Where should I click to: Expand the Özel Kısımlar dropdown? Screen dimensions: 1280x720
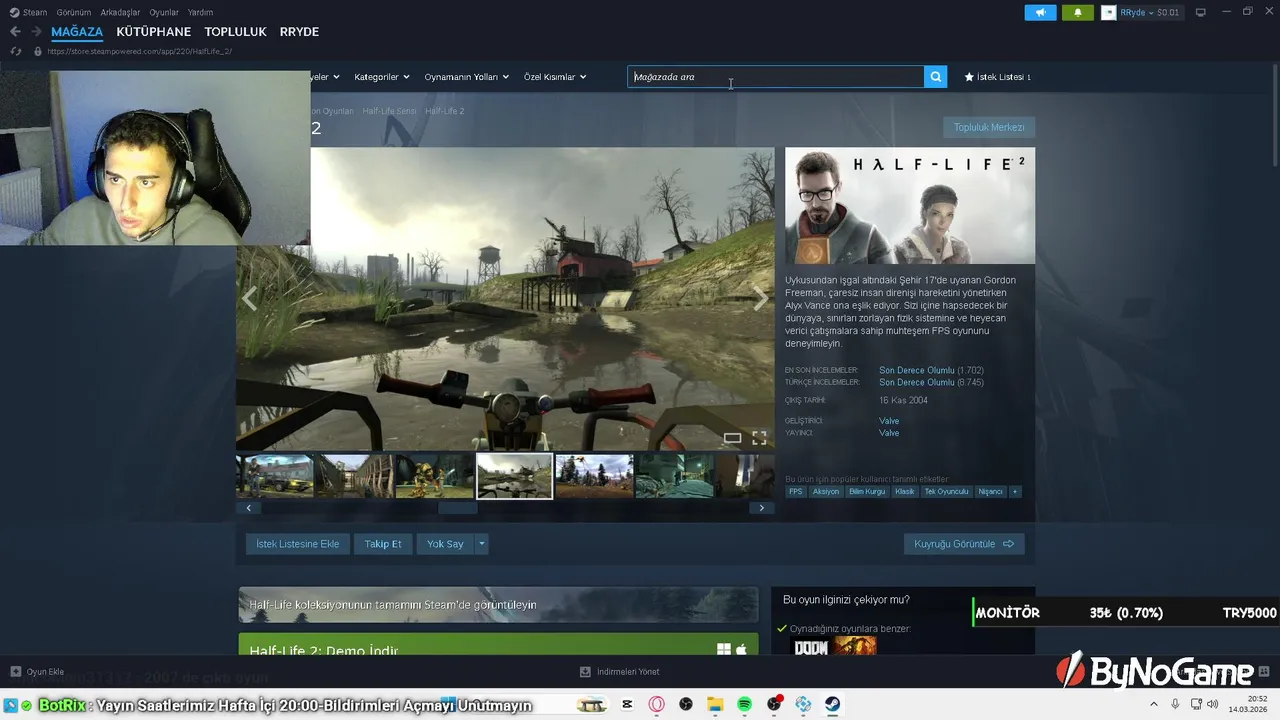555,77
